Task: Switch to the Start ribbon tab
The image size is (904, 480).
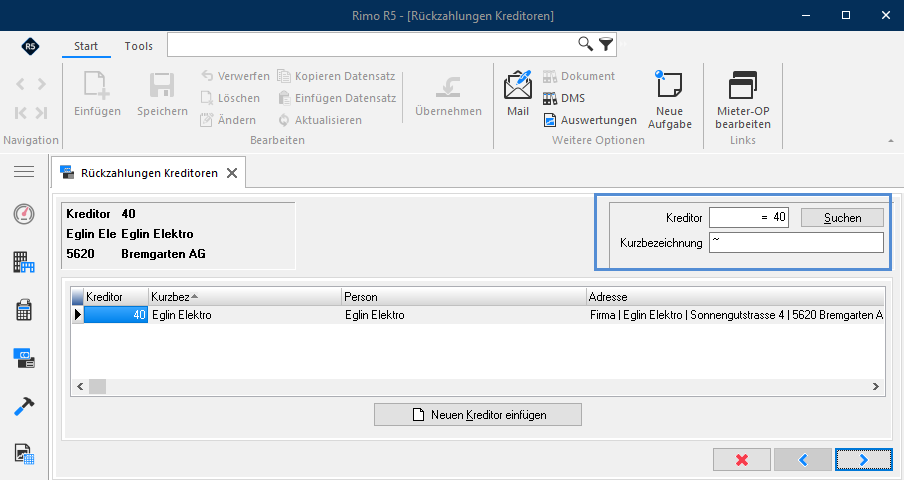Action: pos(86,46)
